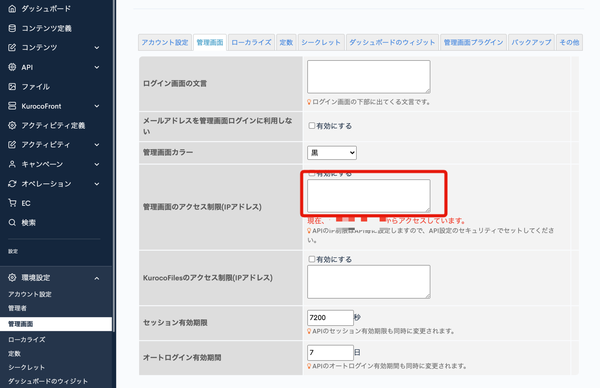The image size is (600, 388).
Task: Click the 環境設定 gear icon
Action: [12, 277]
